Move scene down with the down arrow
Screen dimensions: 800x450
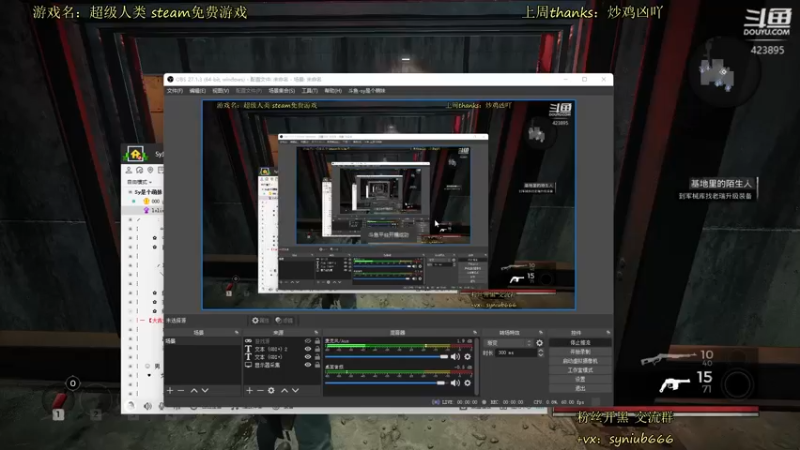point(205,390)
